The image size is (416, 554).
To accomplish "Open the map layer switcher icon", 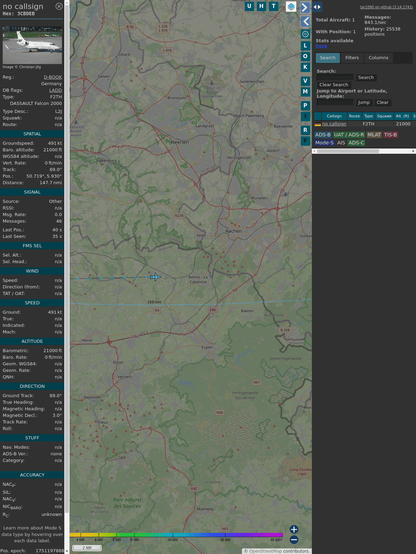I will [x=291, y=6].
